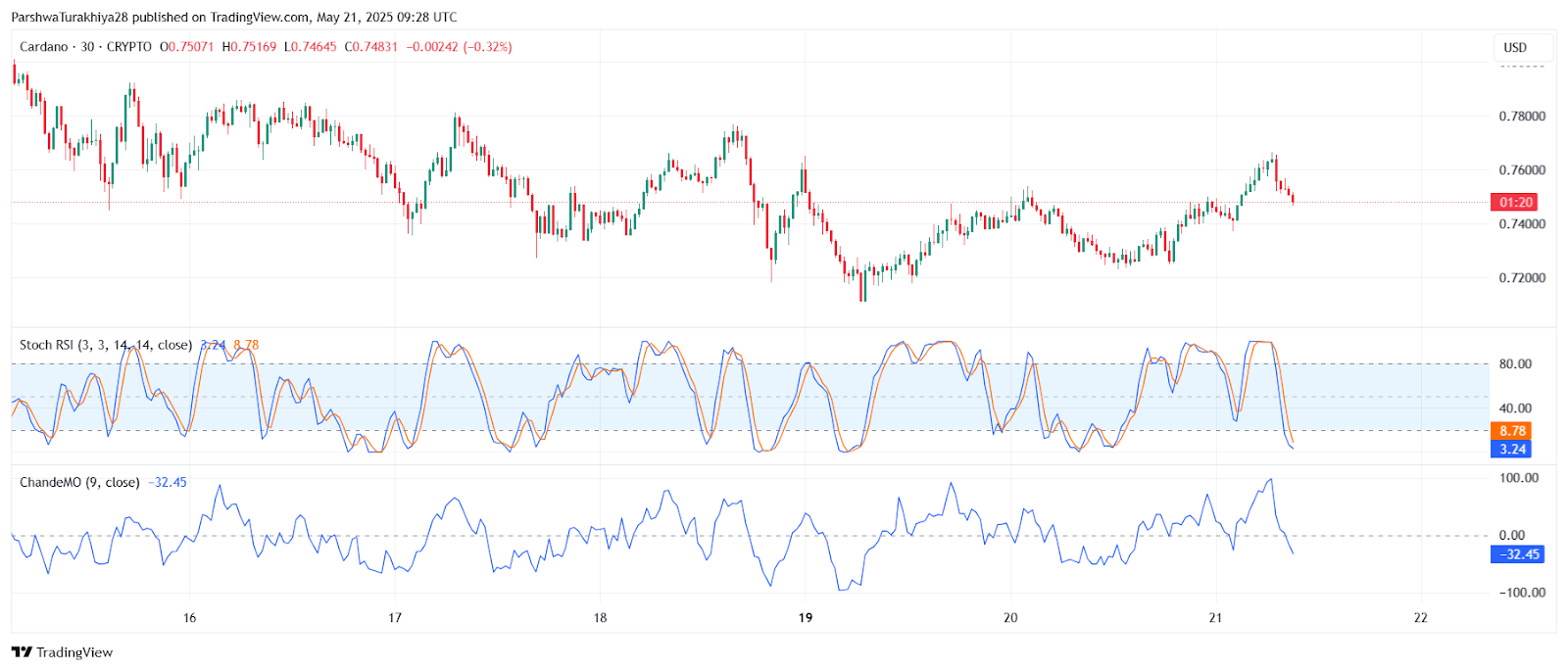This screenshot has height=671, width=1568.
Task: Click date label 21 on the time axis
Action: tap(1215, 617)
